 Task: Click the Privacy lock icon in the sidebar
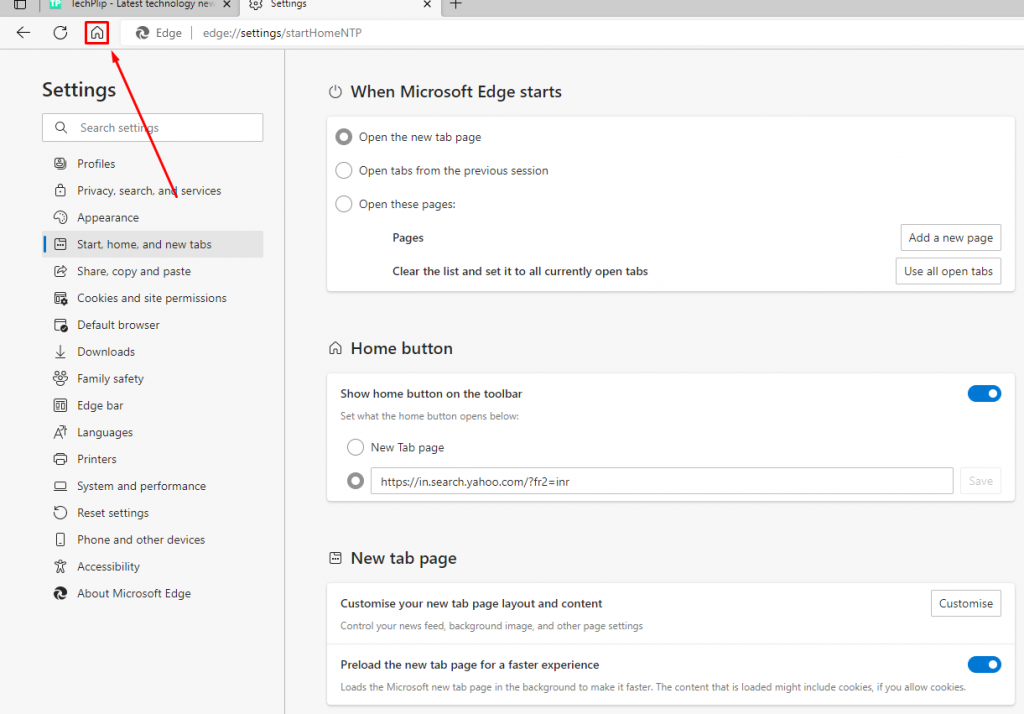tap(60, 190)
